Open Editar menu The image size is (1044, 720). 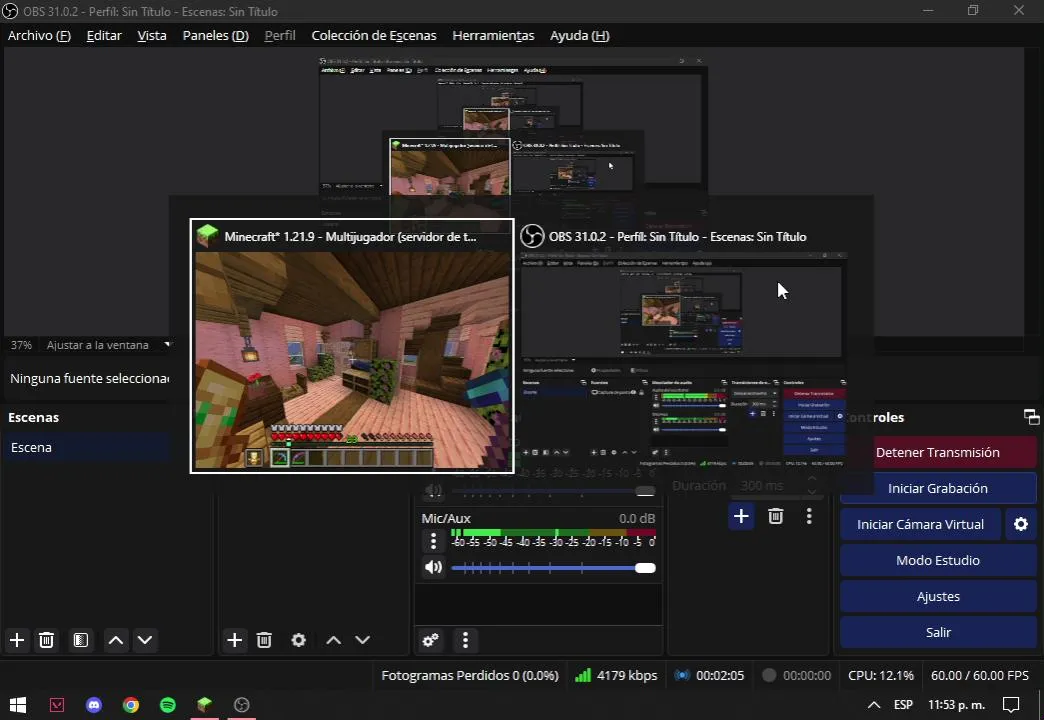[104, 35]
